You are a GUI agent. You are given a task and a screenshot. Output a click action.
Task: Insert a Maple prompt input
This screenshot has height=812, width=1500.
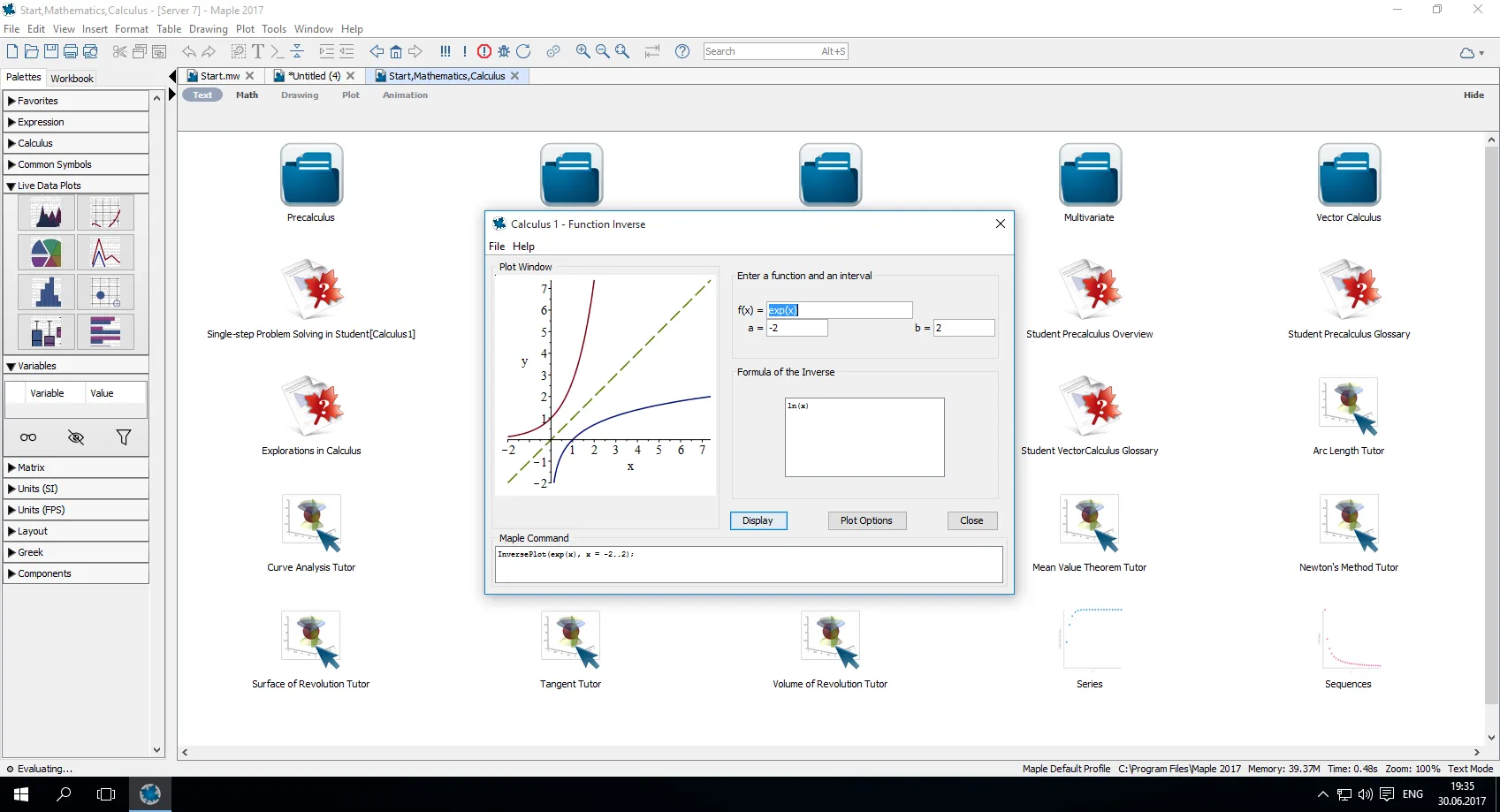coord(278,51)
